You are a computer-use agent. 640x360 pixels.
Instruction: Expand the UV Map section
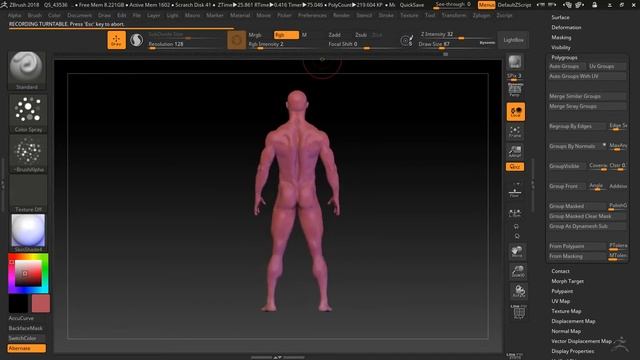560,301
